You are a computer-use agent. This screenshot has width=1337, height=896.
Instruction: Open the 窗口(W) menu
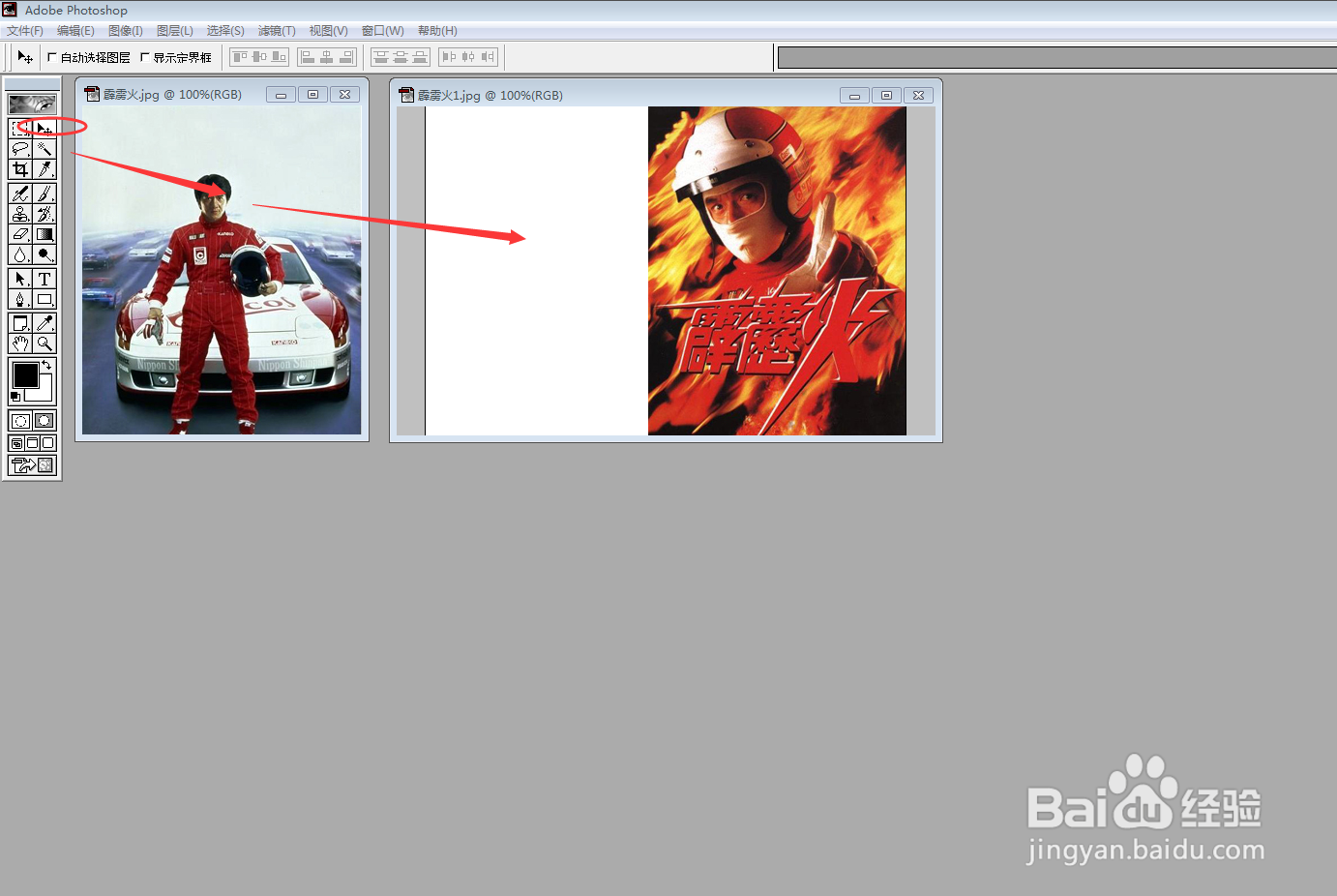click(x=382, y=31)
